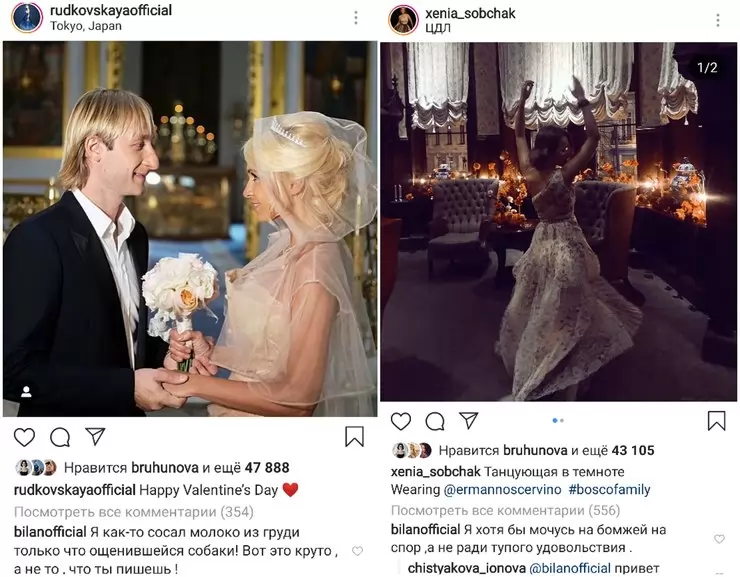Share xenia_sobchak post via paper plane
Image resolution: width=740 pixels, height=577 pixels.
tap(469, 420)
